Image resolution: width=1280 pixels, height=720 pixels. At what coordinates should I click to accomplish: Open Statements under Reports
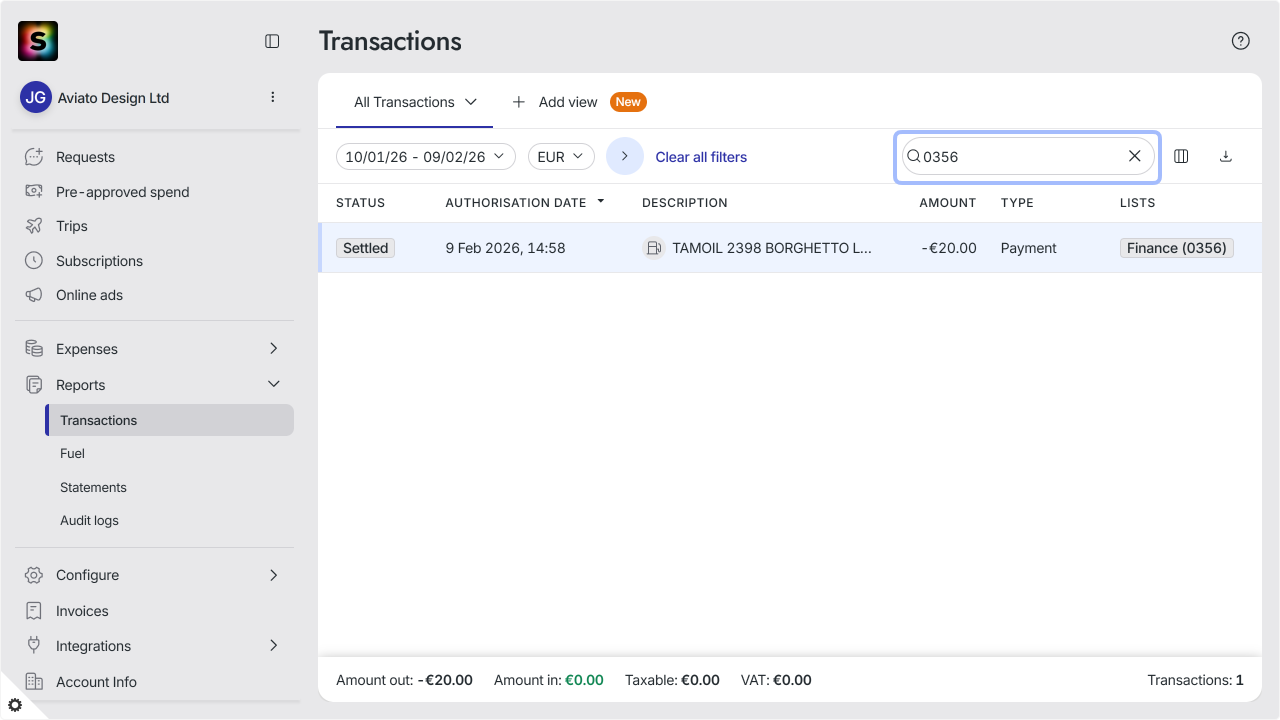[93, 487]
